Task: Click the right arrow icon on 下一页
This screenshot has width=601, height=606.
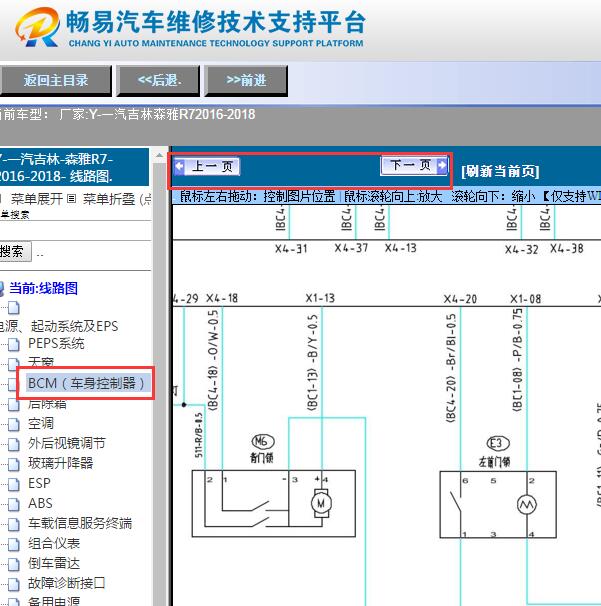Action: (x=442, y=165)
